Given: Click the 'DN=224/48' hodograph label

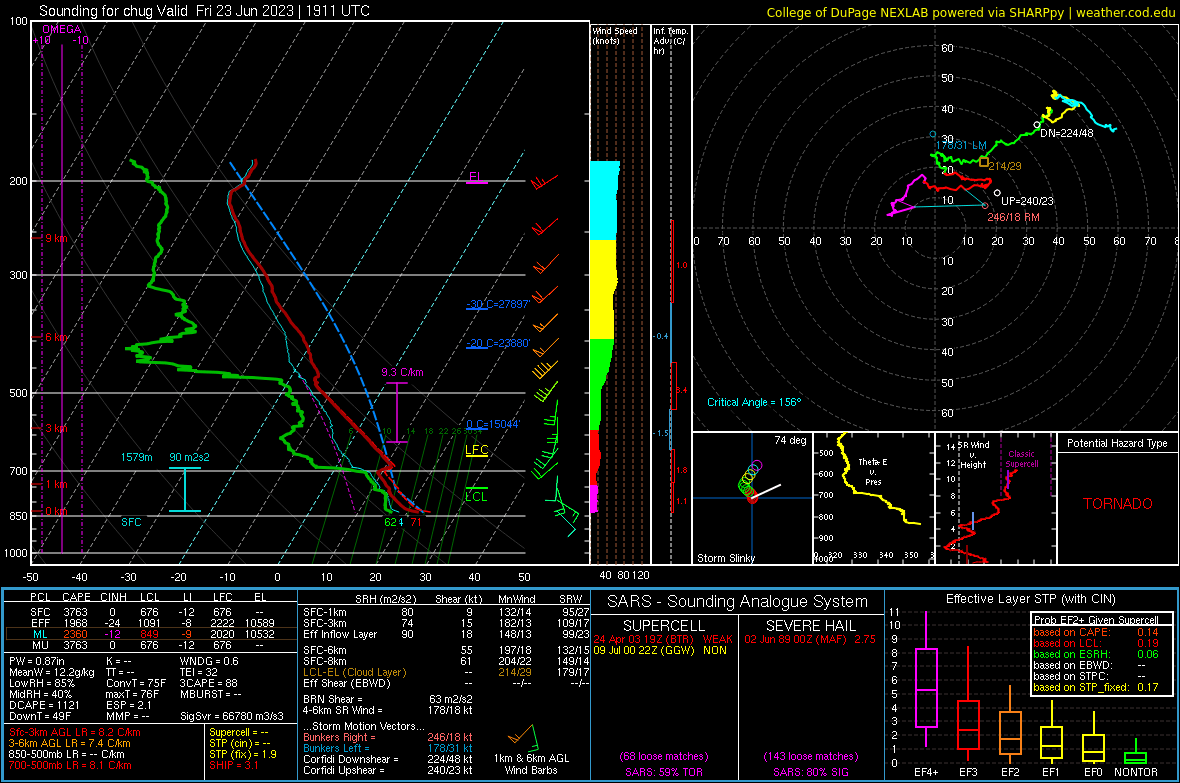Looking at the screenshot, I should (x=1066, y=133).
